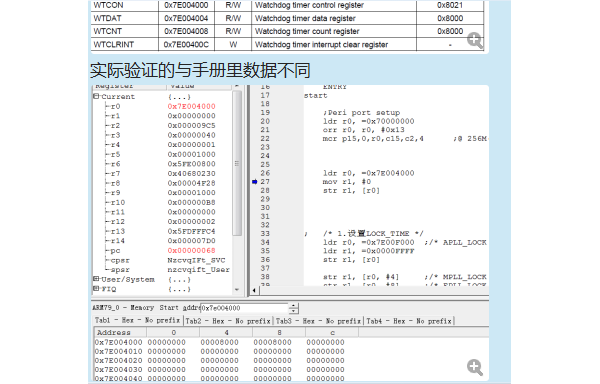The width and height of the screenshot is (600, 384).
Task: Click r0 value 0x7E004000
Action: (191, 106)
